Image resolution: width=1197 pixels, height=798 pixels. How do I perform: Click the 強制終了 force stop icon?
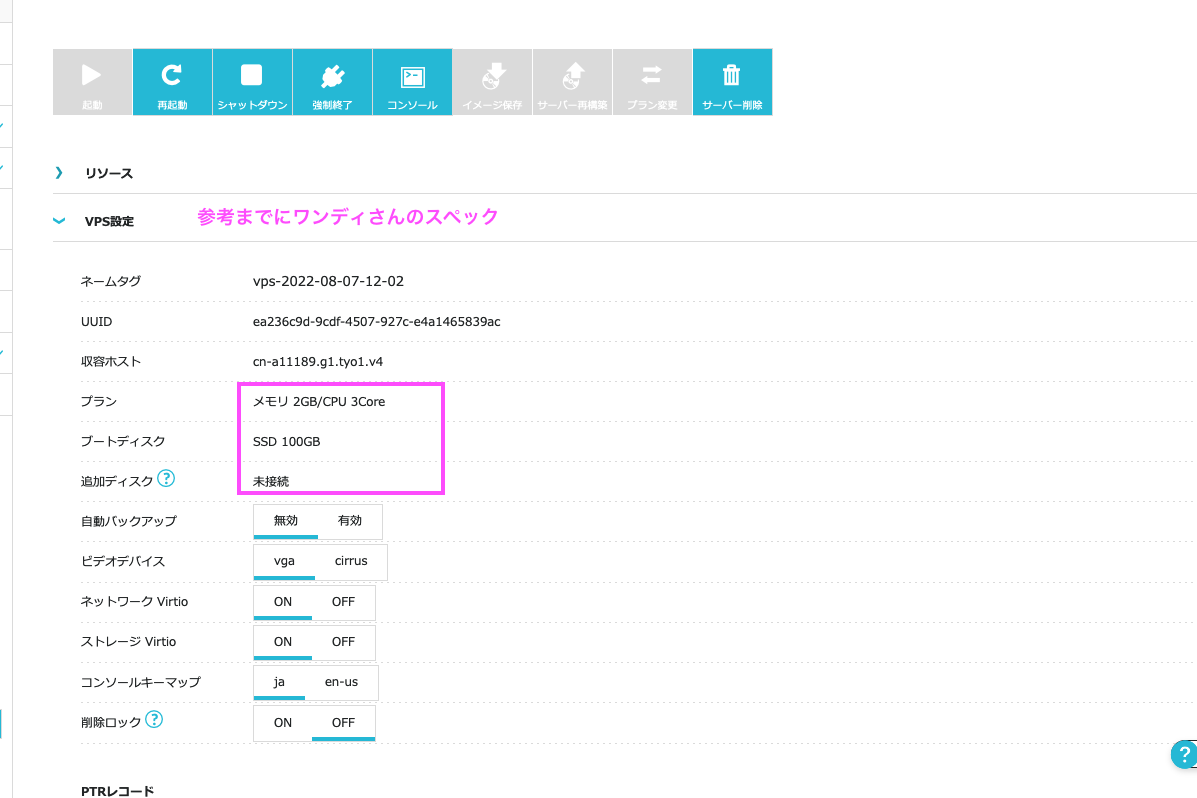tap(332, 76)
